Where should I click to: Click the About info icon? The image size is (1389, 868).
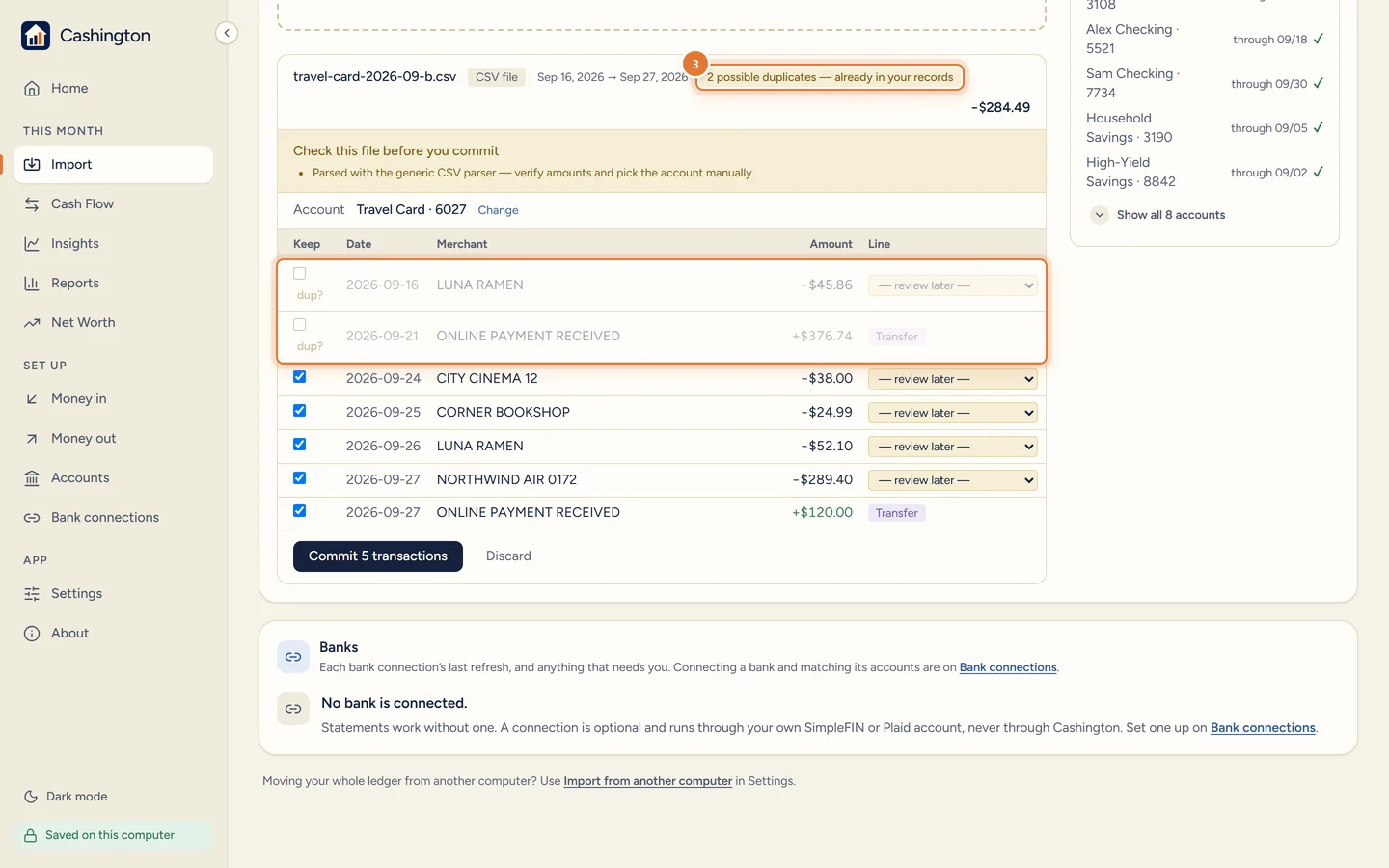pyautogui.click(x=32, y=634)
